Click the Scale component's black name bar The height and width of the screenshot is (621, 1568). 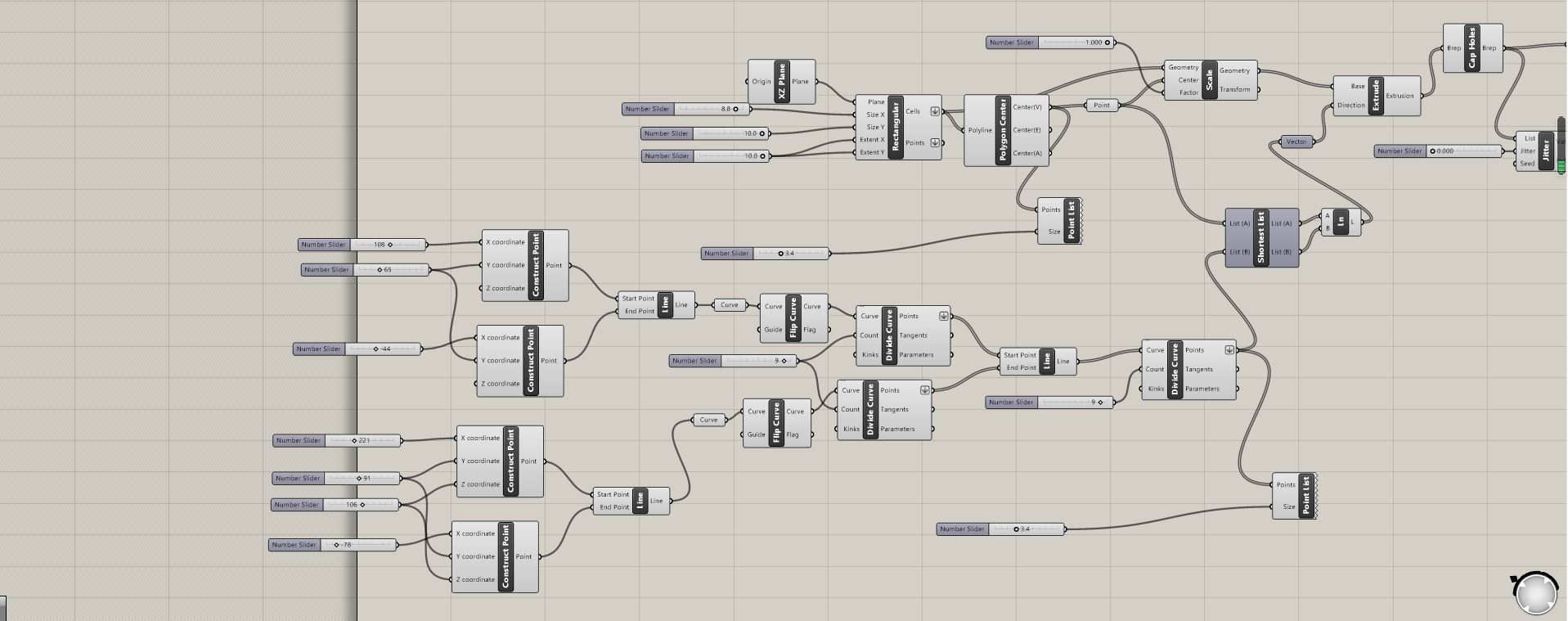(x=1209, y=80)
